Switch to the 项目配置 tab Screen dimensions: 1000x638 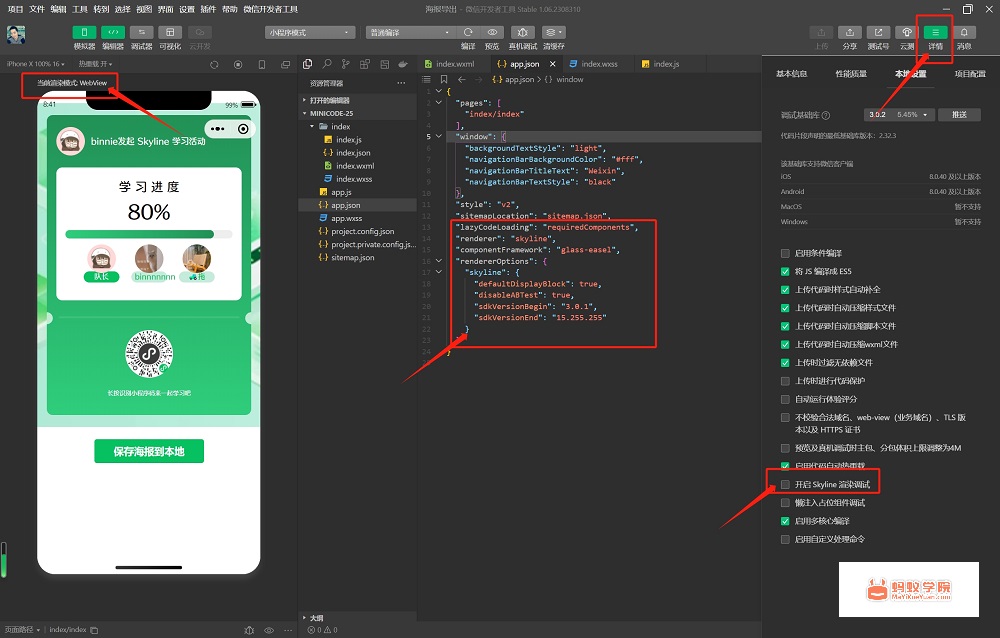pyautogui.click(x=970, y=74)
